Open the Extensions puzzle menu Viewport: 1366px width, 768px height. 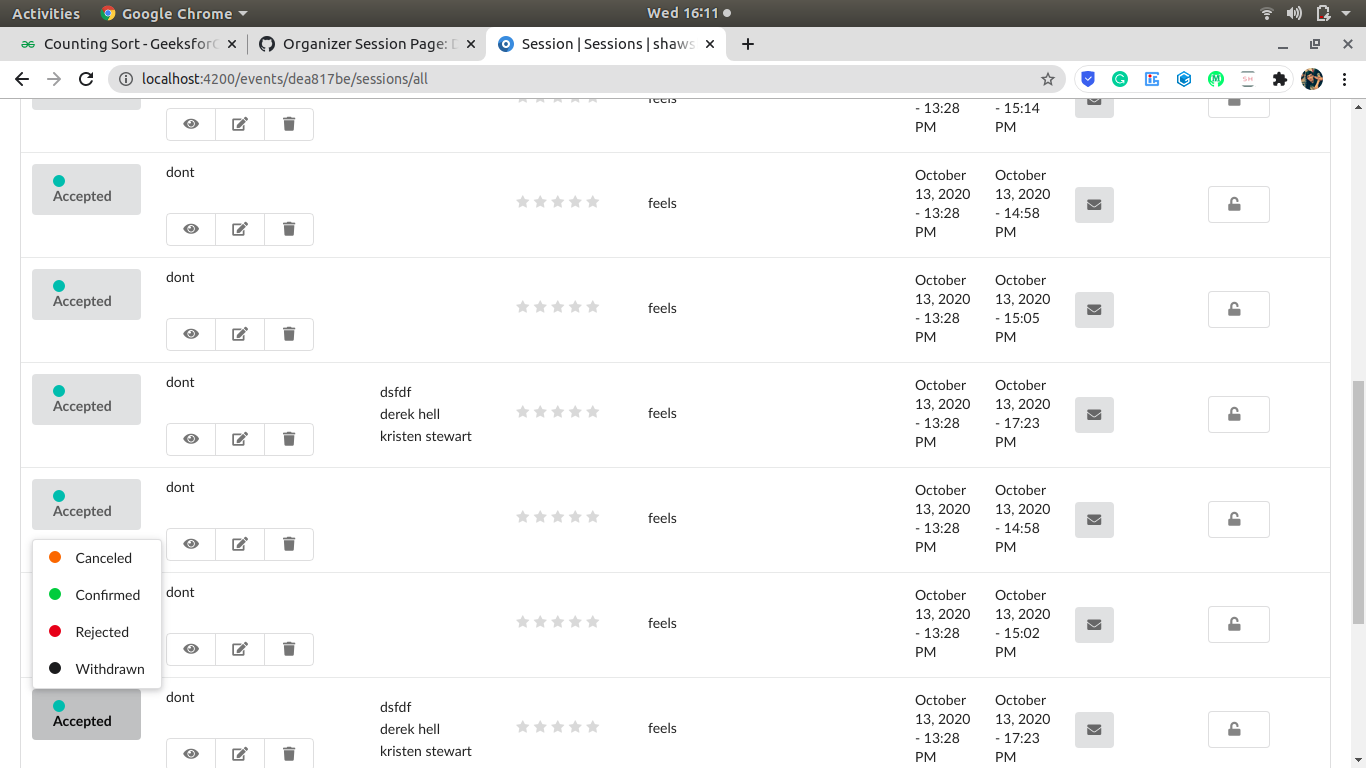pos(1279,79)
